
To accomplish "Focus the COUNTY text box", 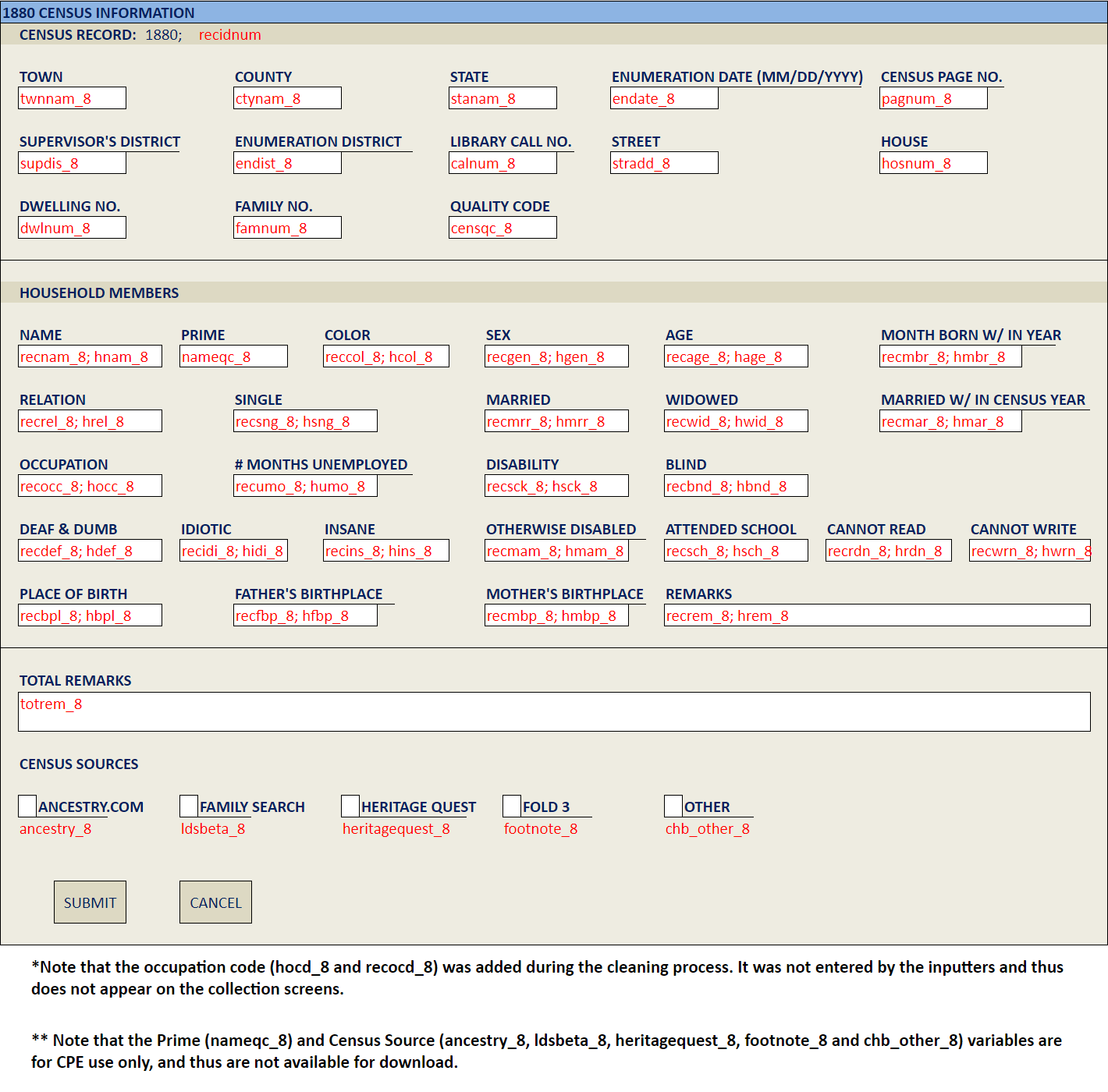I will 287,98.
